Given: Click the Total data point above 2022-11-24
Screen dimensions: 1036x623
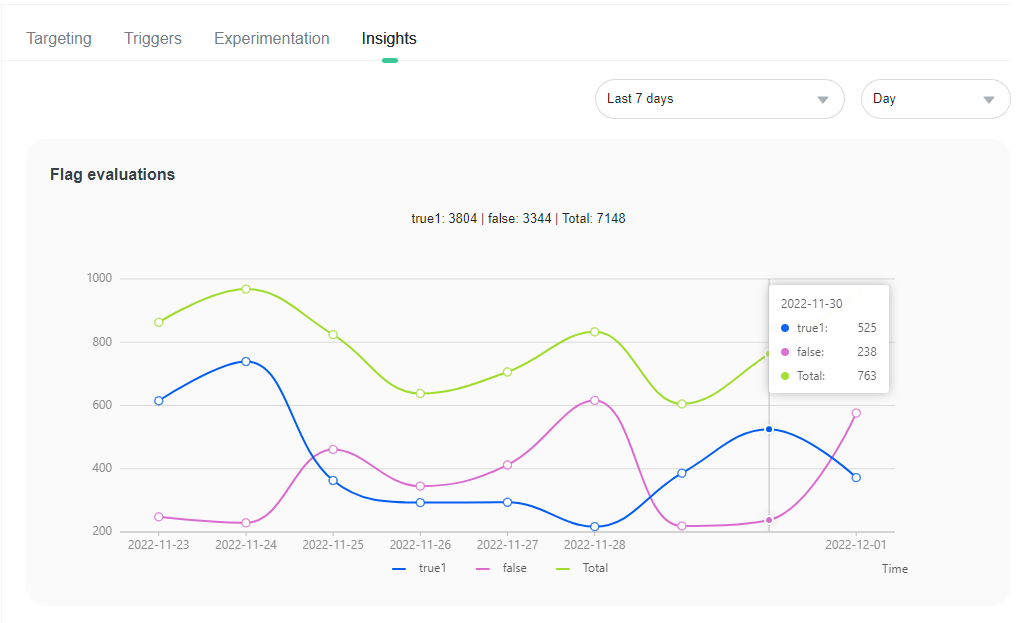Looking at the screenshot, I should [246, 289].
